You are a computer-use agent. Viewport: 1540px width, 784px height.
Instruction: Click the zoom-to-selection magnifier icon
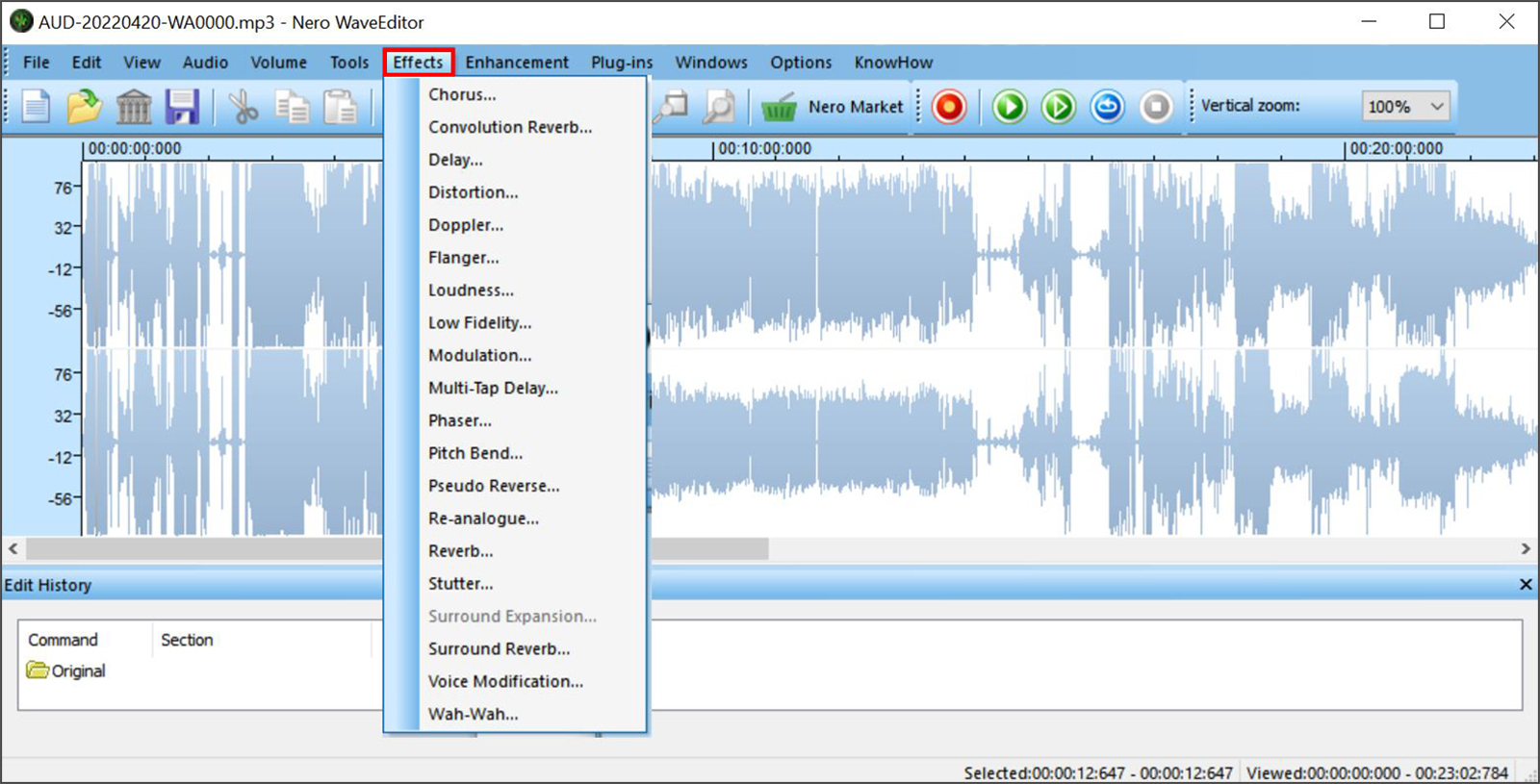tap(719, 107)
